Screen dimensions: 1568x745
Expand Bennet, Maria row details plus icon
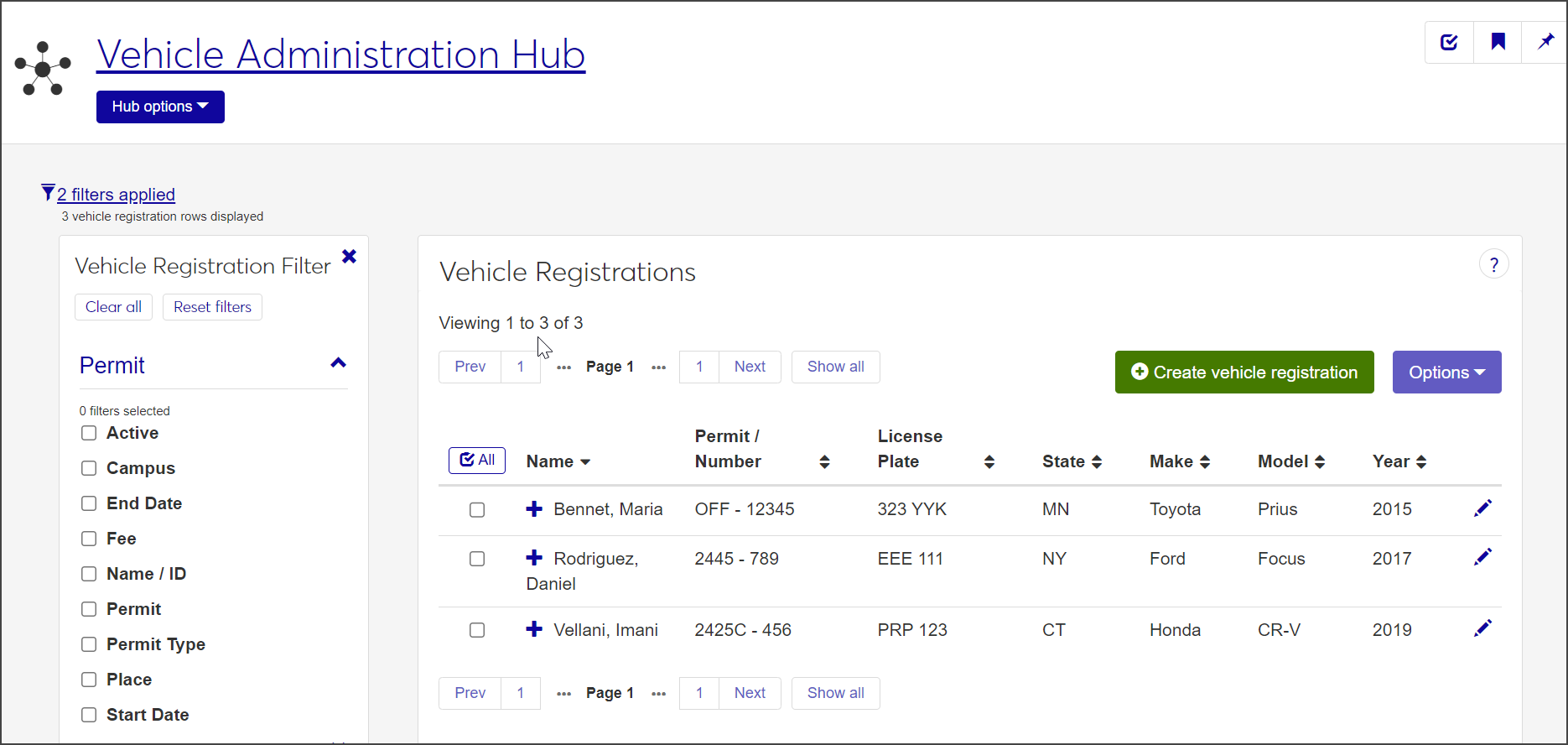(534, 508)
